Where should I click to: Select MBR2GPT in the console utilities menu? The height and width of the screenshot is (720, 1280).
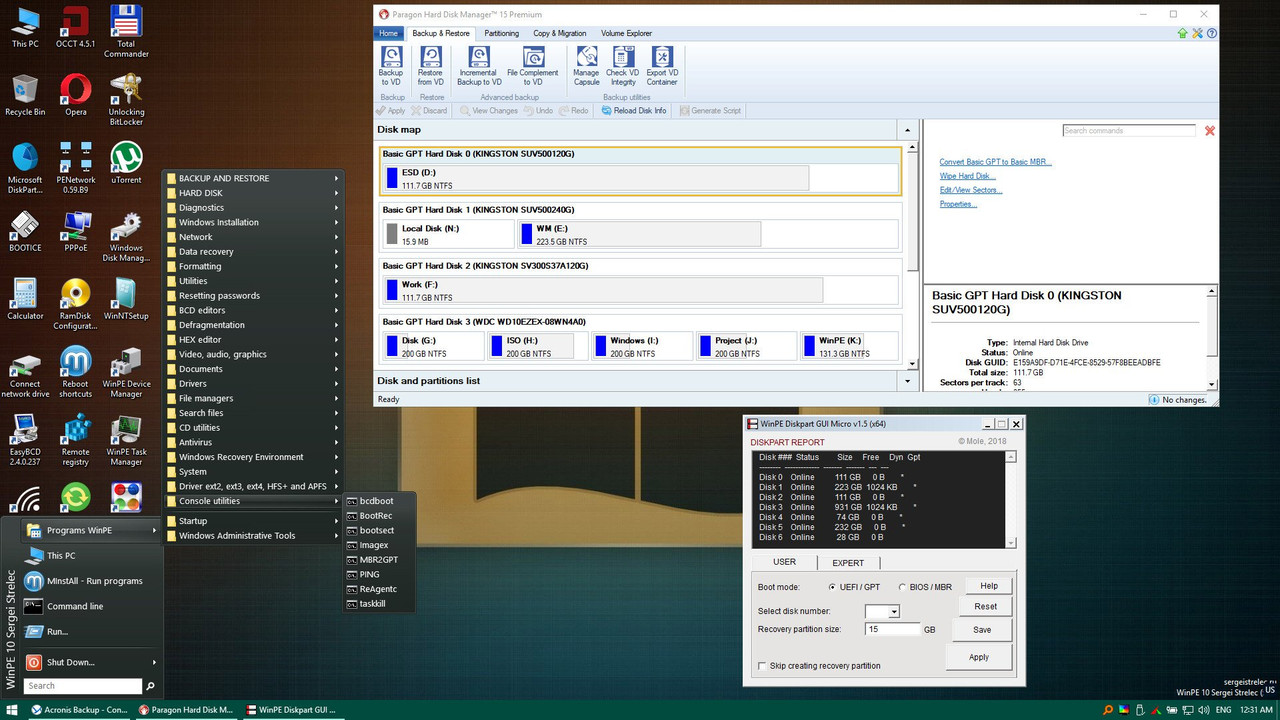378,560
